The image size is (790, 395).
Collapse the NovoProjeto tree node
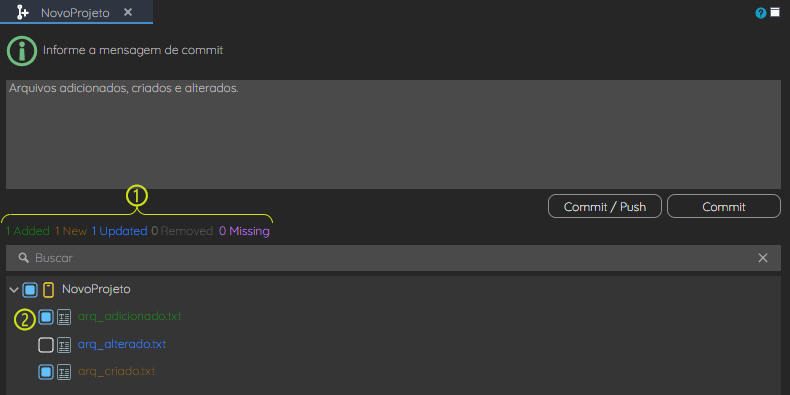[14, 290]
